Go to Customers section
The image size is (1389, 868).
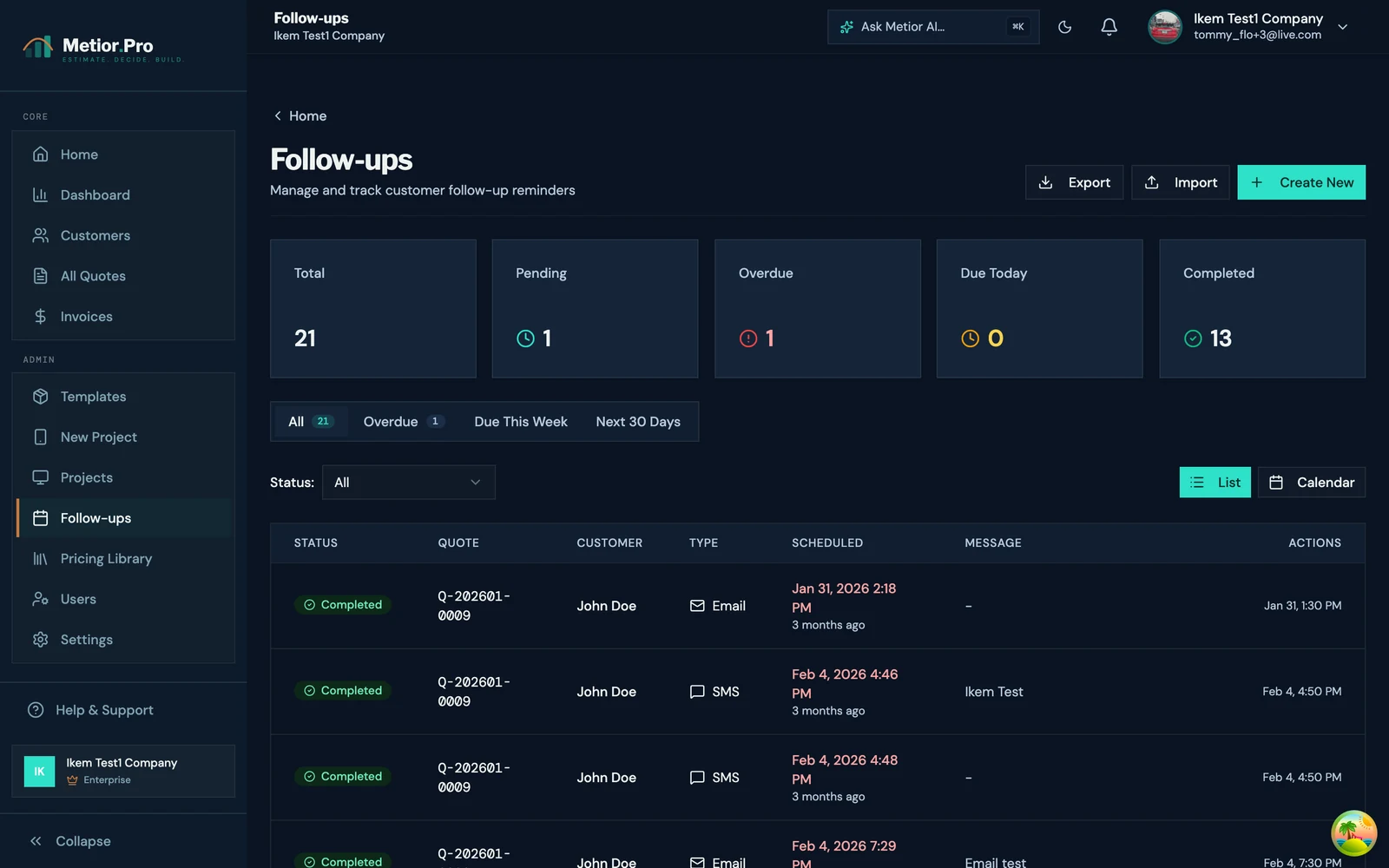tap(123, 235)
